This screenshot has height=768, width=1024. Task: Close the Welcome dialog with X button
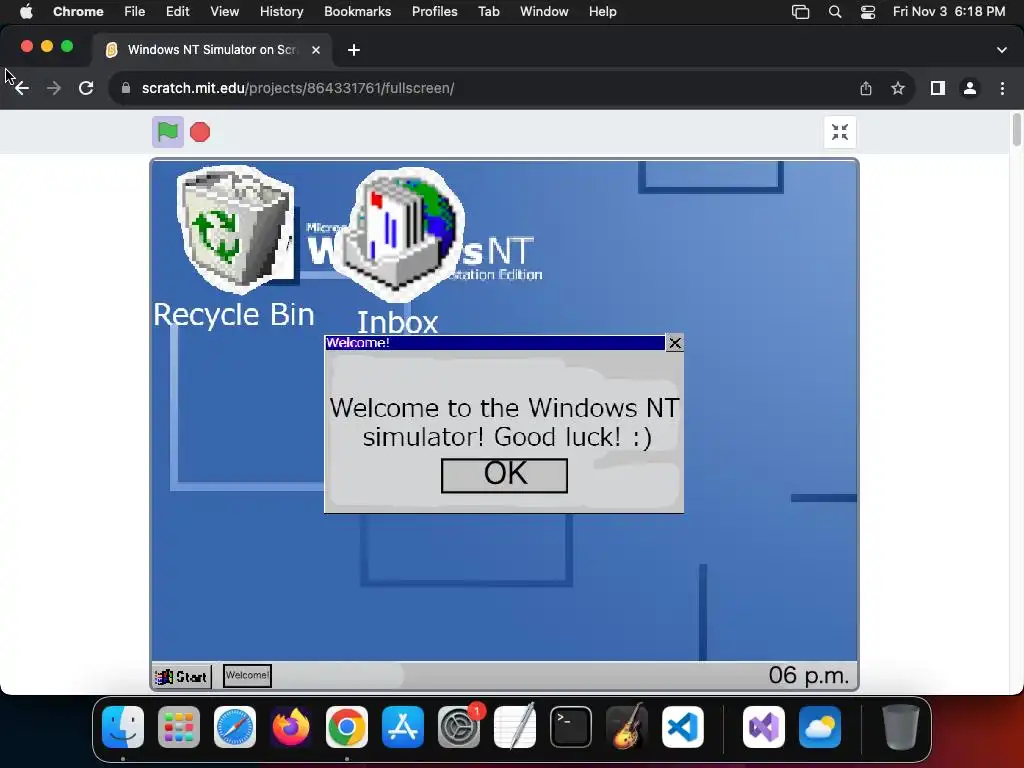click(x=675, y=343)
